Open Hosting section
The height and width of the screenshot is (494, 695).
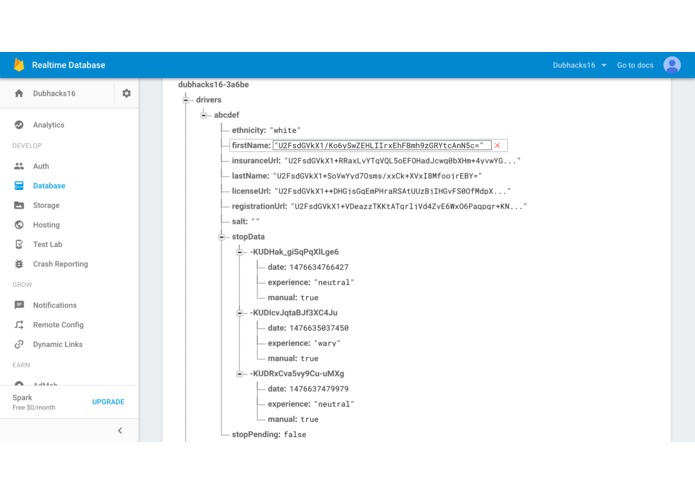(46, 225)
